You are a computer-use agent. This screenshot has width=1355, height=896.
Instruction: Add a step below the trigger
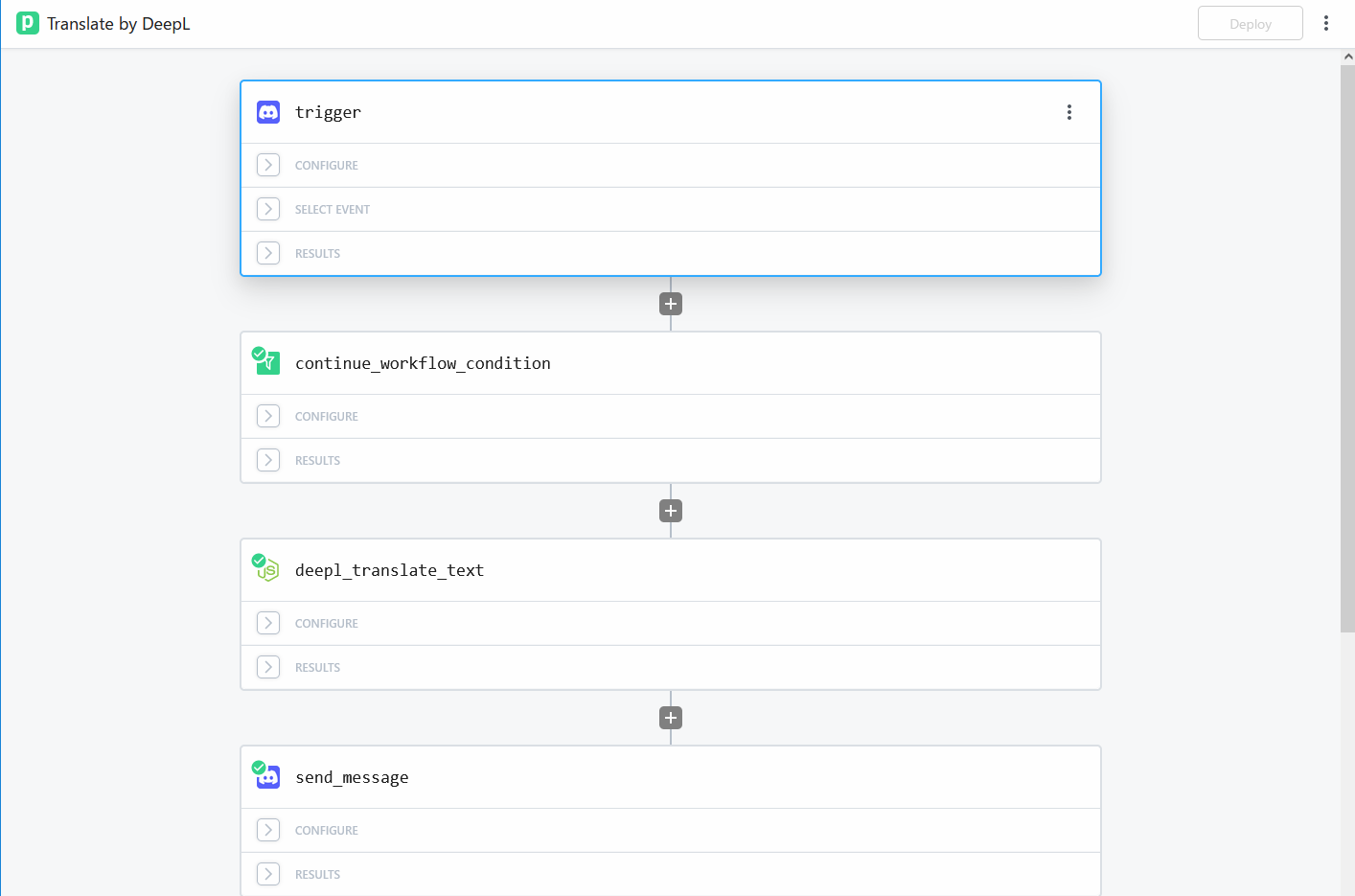[671, 304]
